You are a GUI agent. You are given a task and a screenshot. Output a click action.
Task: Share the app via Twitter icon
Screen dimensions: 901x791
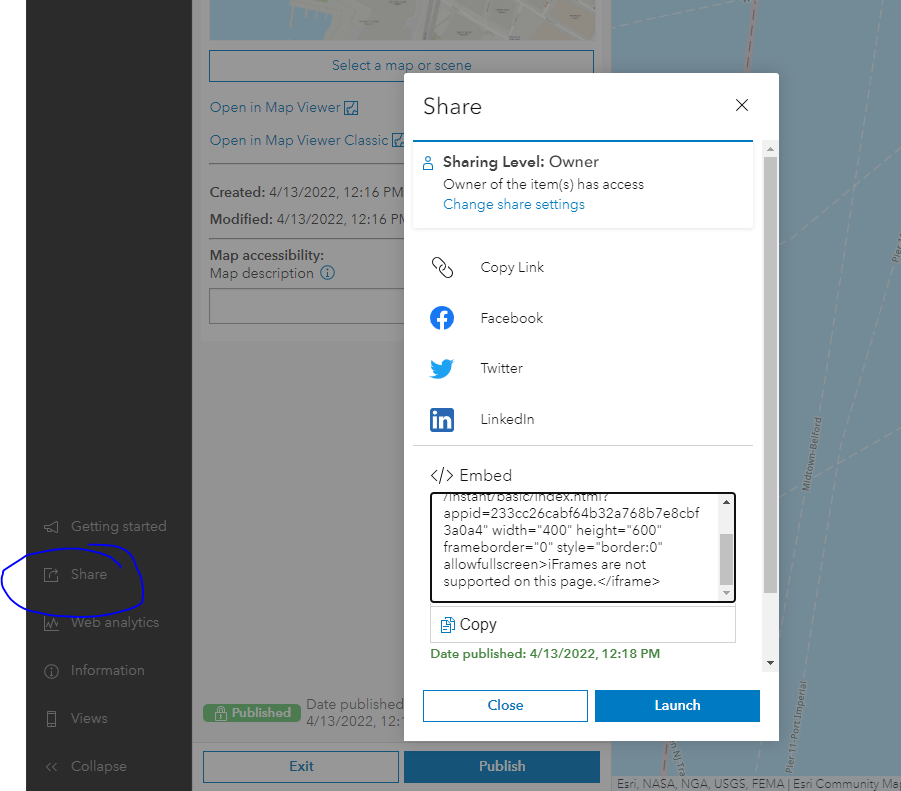(442, 368)
